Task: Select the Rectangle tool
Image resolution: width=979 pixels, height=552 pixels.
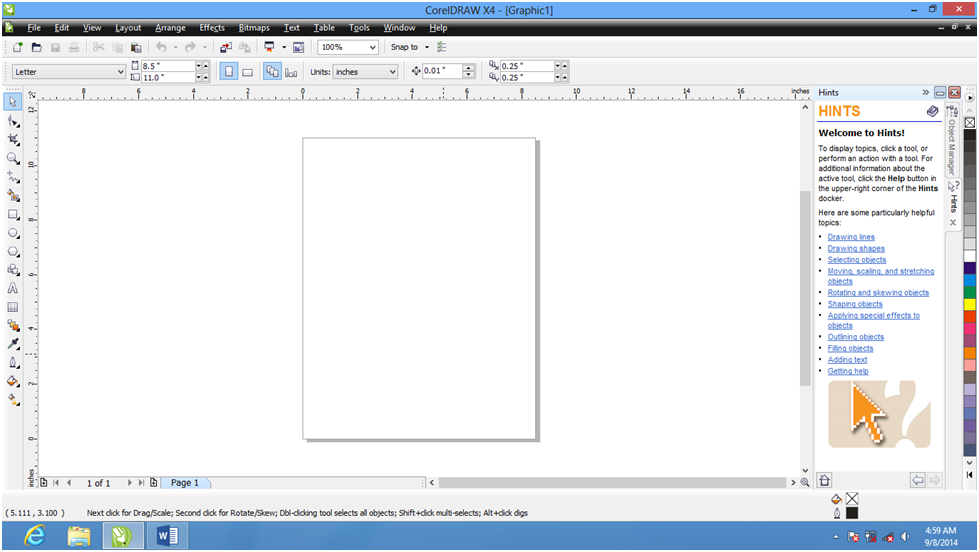Action: pyautogui.click(x=13, y=214)
